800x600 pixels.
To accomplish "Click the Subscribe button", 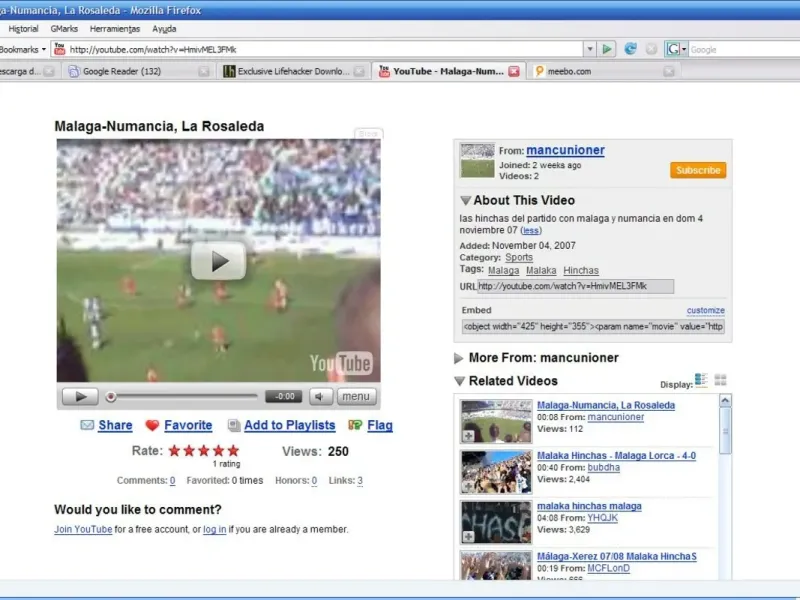I will (x=698, y=170).
